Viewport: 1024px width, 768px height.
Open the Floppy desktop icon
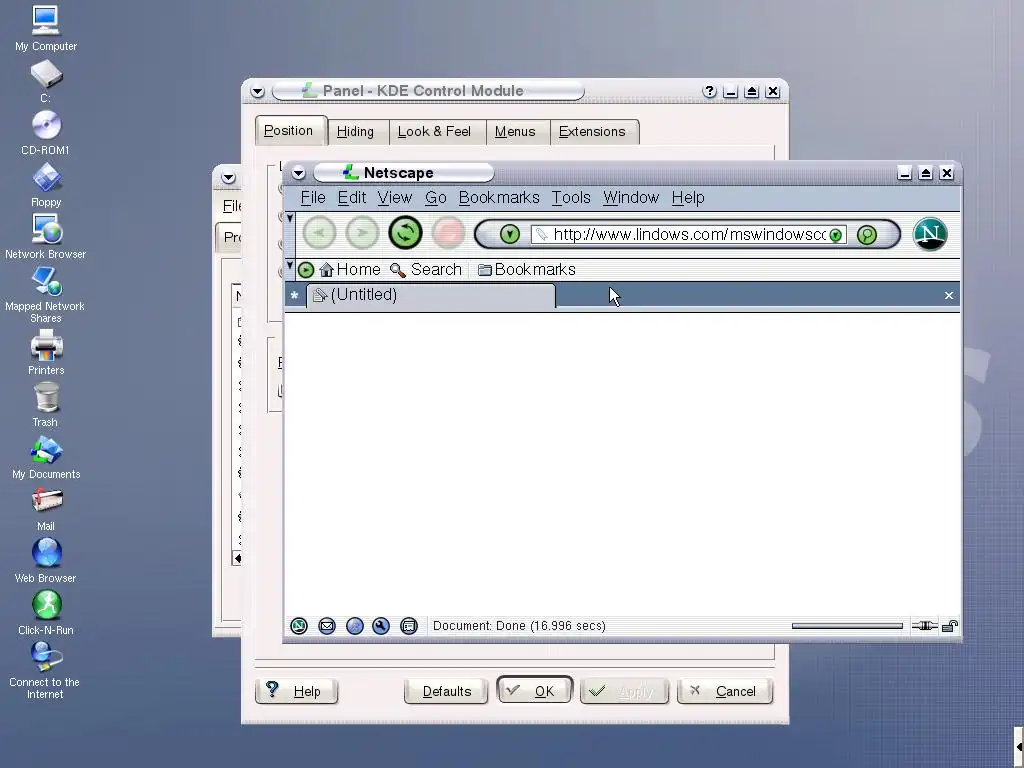[x=46, y=185]
